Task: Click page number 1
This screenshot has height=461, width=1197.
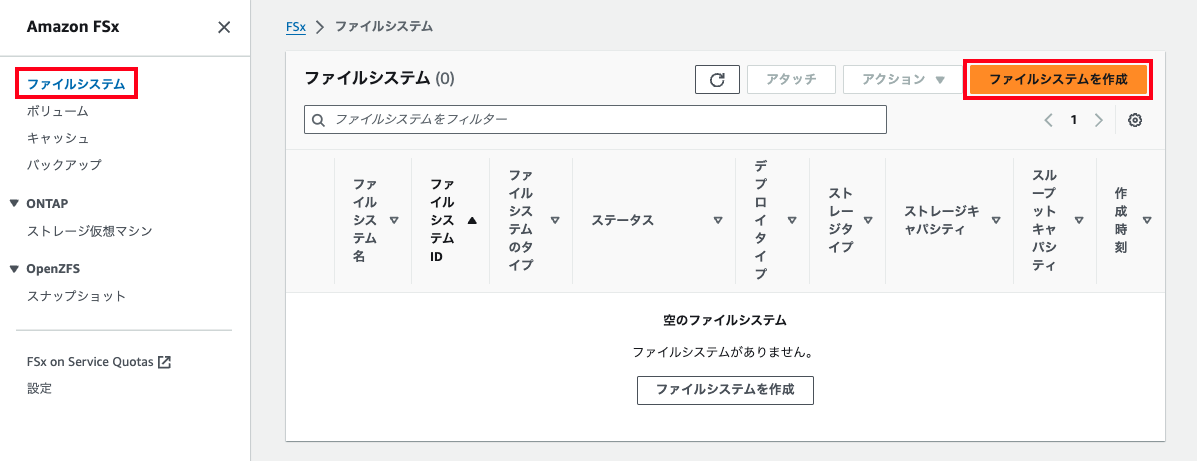Action: tap(1073, 120)
